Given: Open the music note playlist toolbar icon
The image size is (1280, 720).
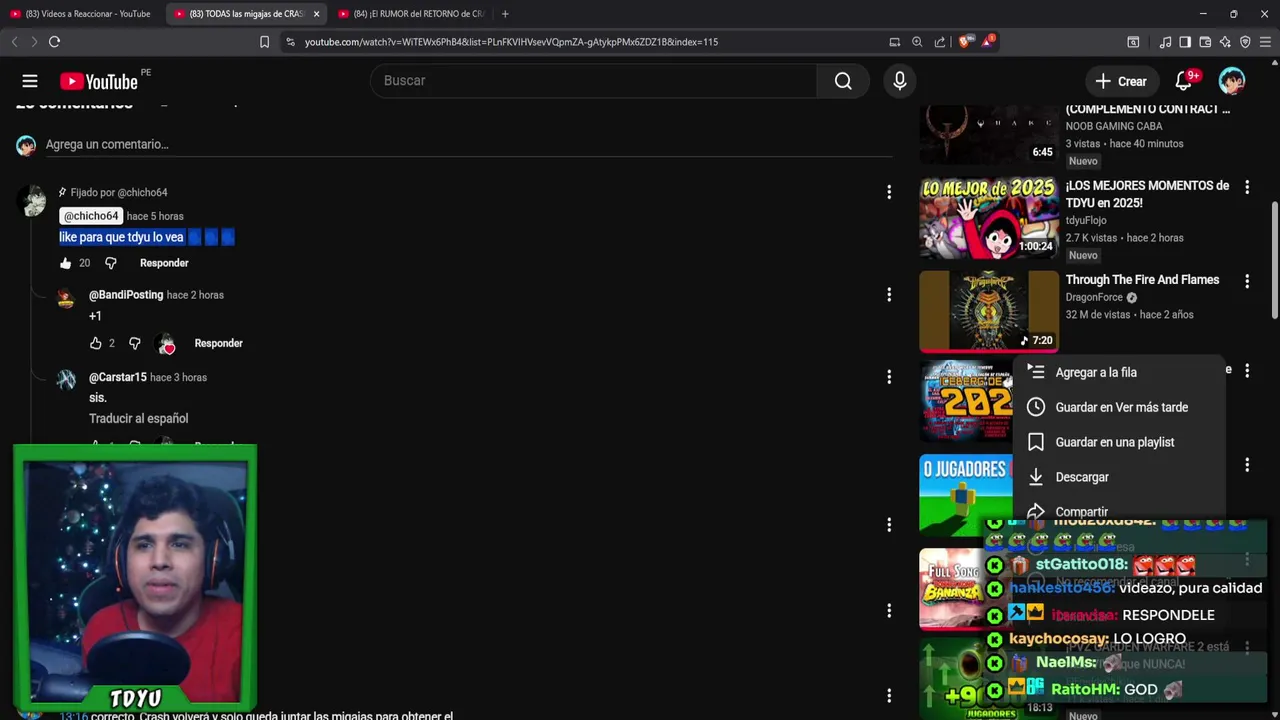Looking at the screenshot, I should (1165, 42).
